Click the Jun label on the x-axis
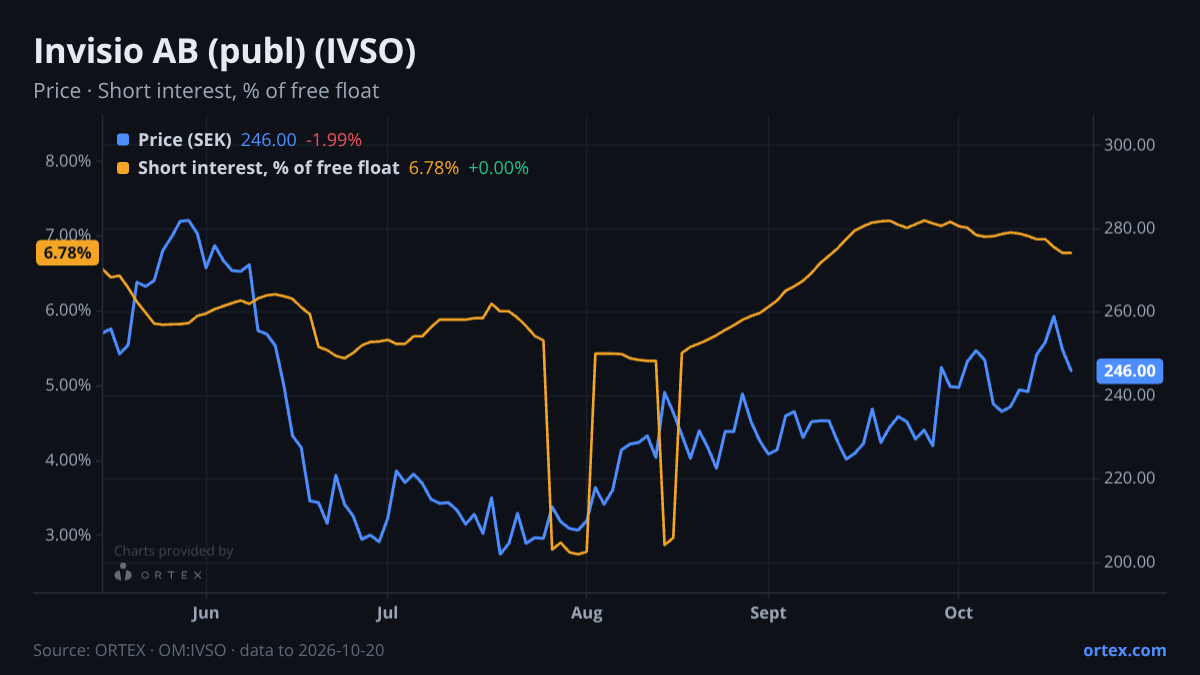This screenshot has height=675, width=1200. (205, 612)
